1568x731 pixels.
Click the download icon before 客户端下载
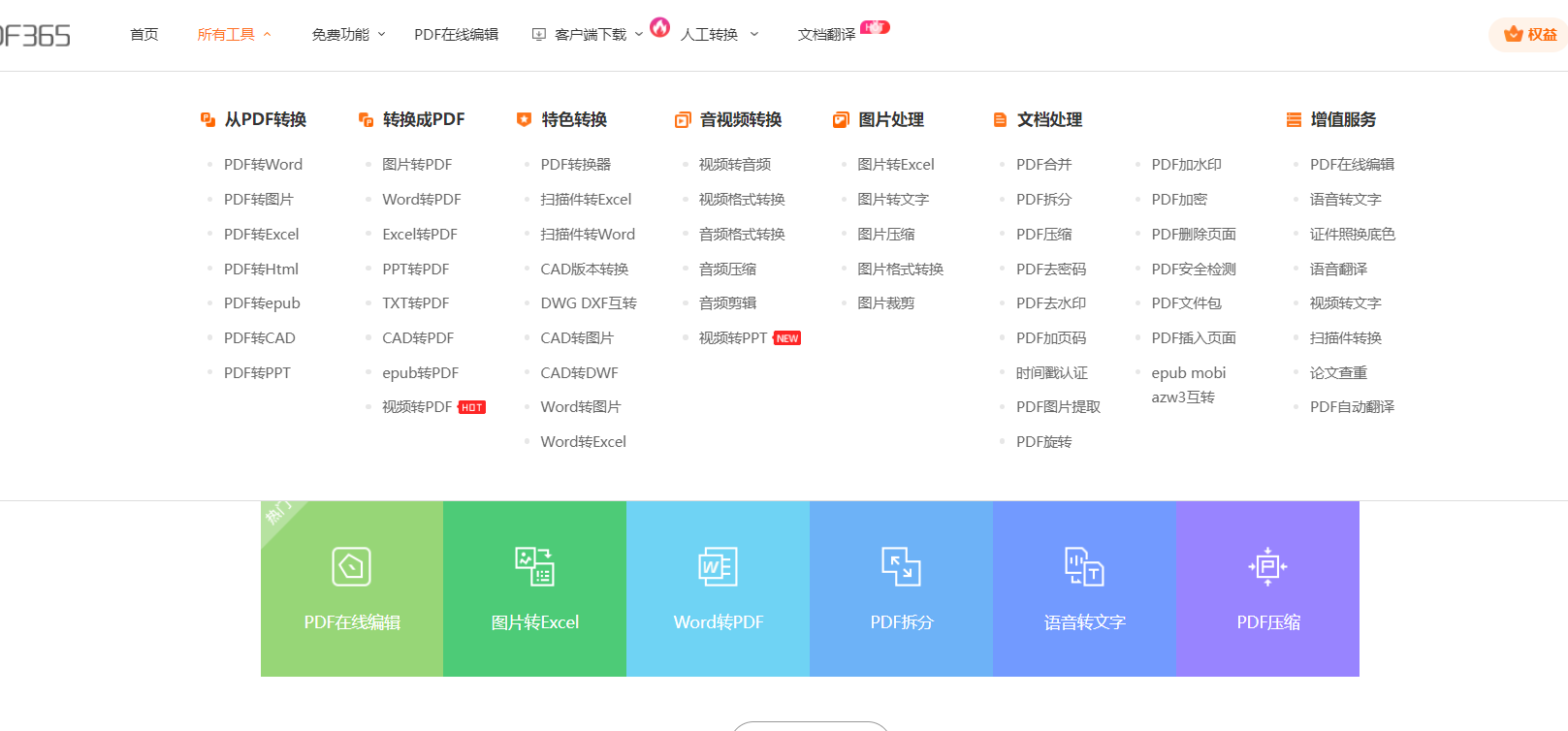[x=539, y=34]
